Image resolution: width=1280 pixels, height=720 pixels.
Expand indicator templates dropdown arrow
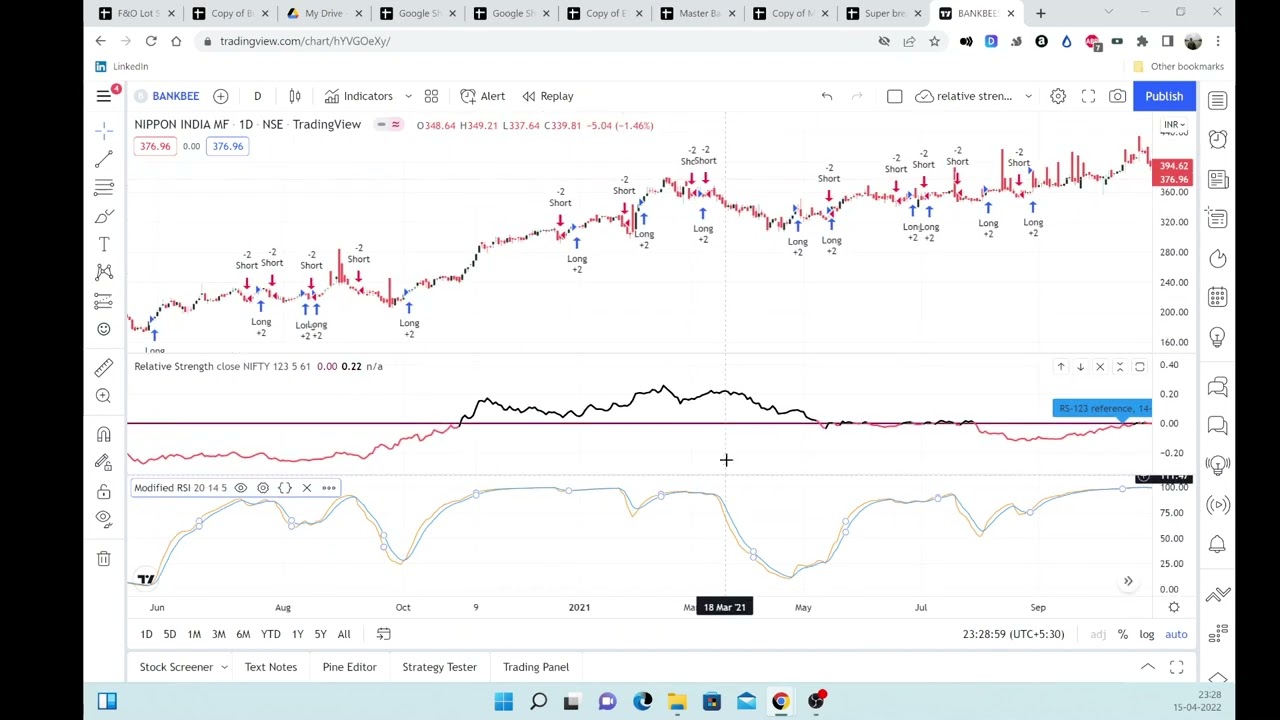coord(408,96)
